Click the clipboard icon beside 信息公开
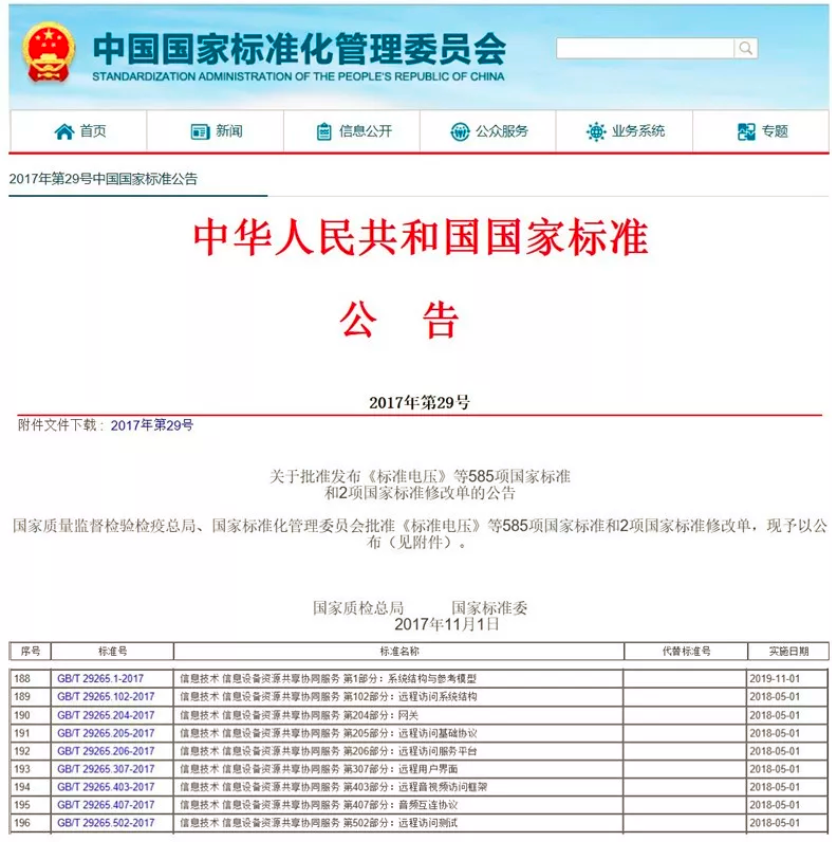Viewport: 832px width, 843px height. pos(324,131)
